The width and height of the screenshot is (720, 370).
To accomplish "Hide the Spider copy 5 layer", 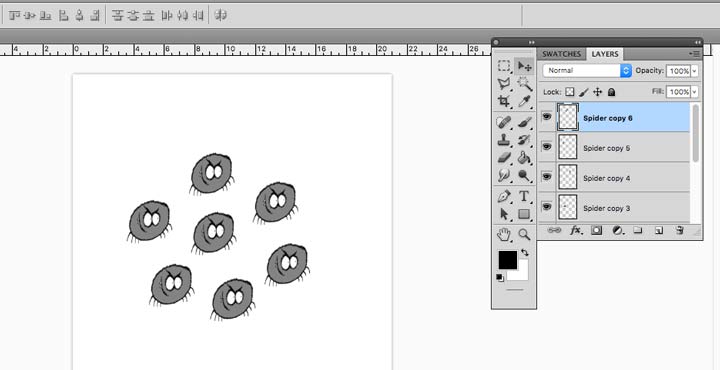I will point(546,146).
